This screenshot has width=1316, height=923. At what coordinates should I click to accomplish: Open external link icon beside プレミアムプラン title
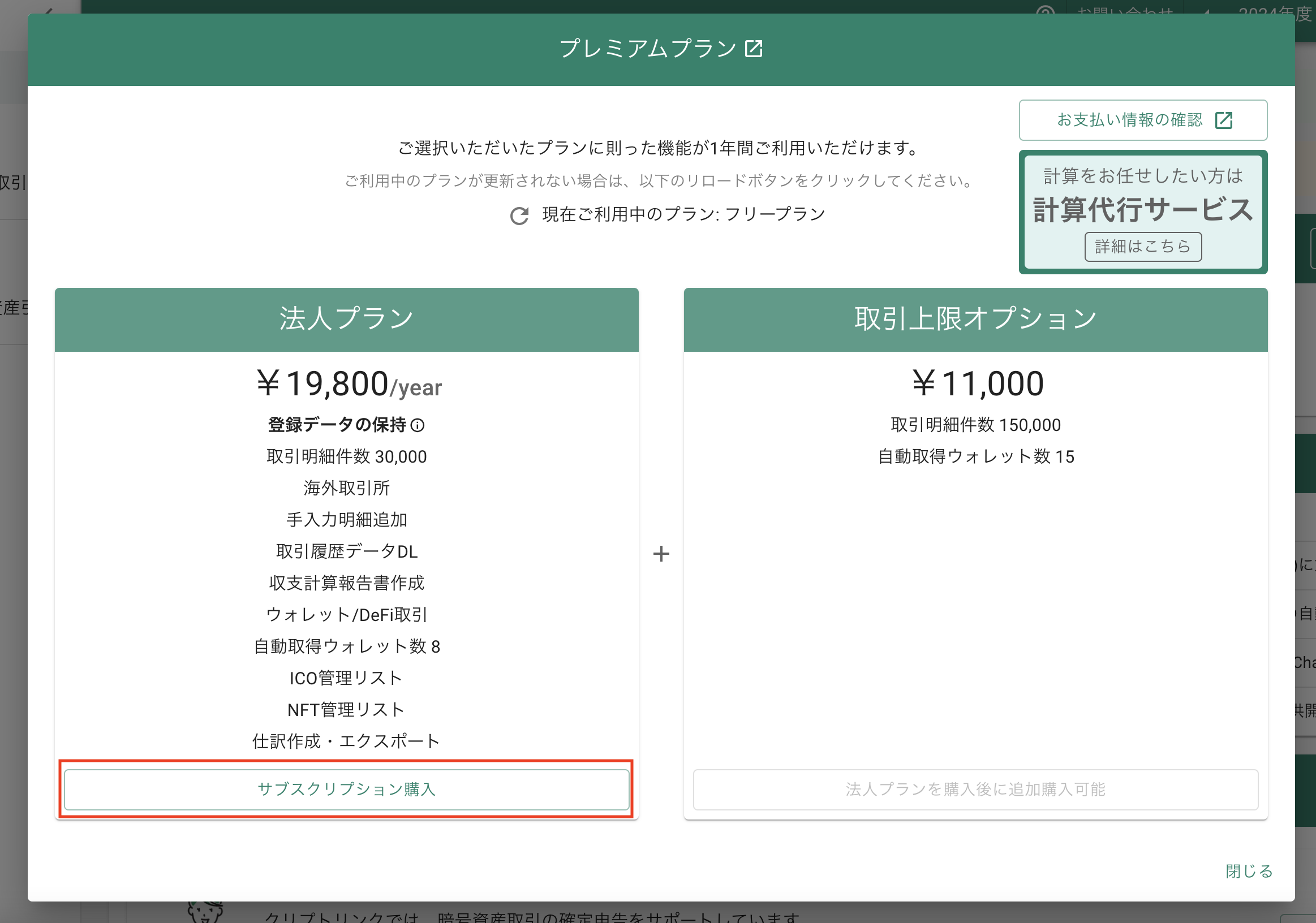(x=753, y=49)
